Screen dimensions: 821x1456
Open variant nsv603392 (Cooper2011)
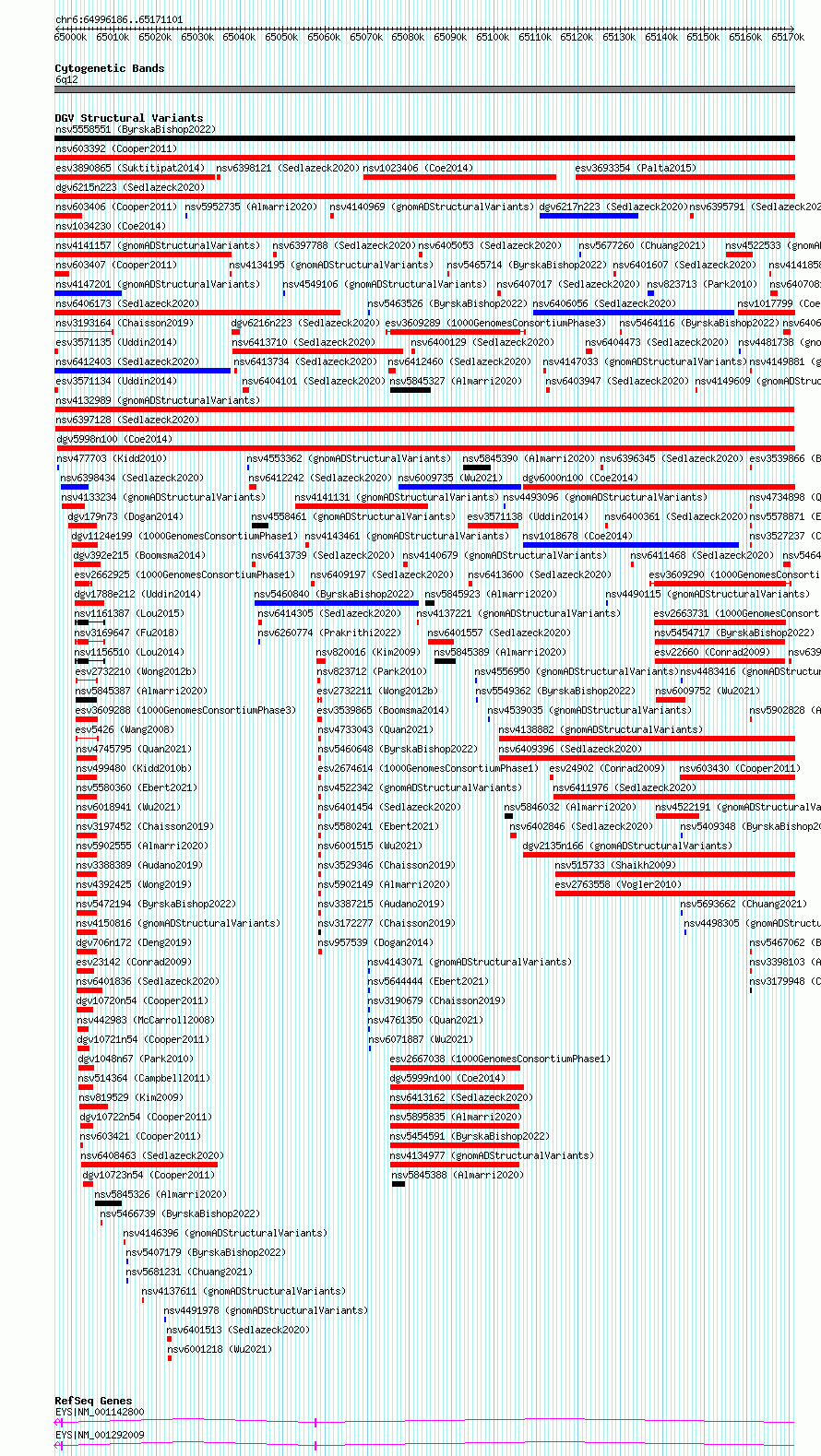pos(115,148)
